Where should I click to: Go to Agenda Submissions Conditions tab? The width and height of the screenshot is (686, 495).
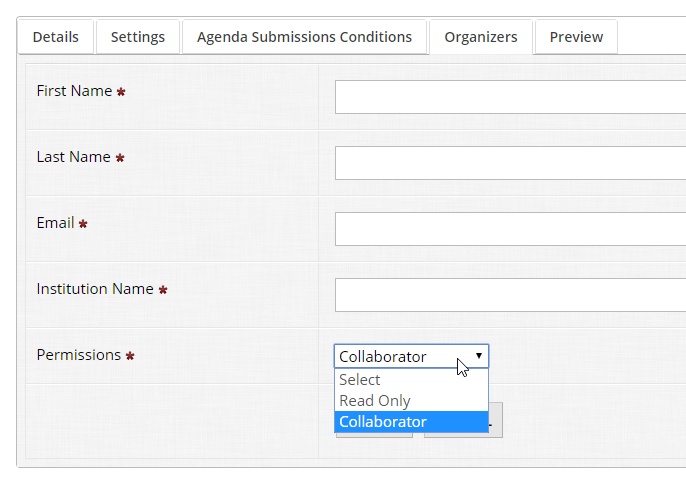pyautogui.click(x=304, y=37)
